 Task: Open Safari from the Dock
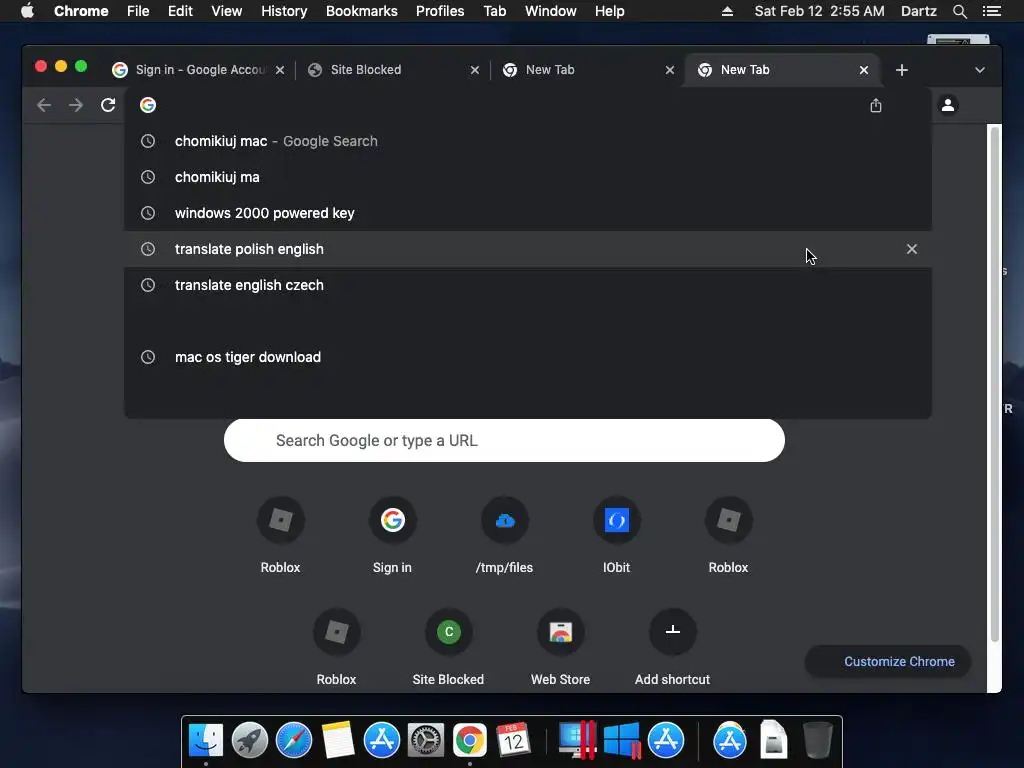click(x=294, y=741)
